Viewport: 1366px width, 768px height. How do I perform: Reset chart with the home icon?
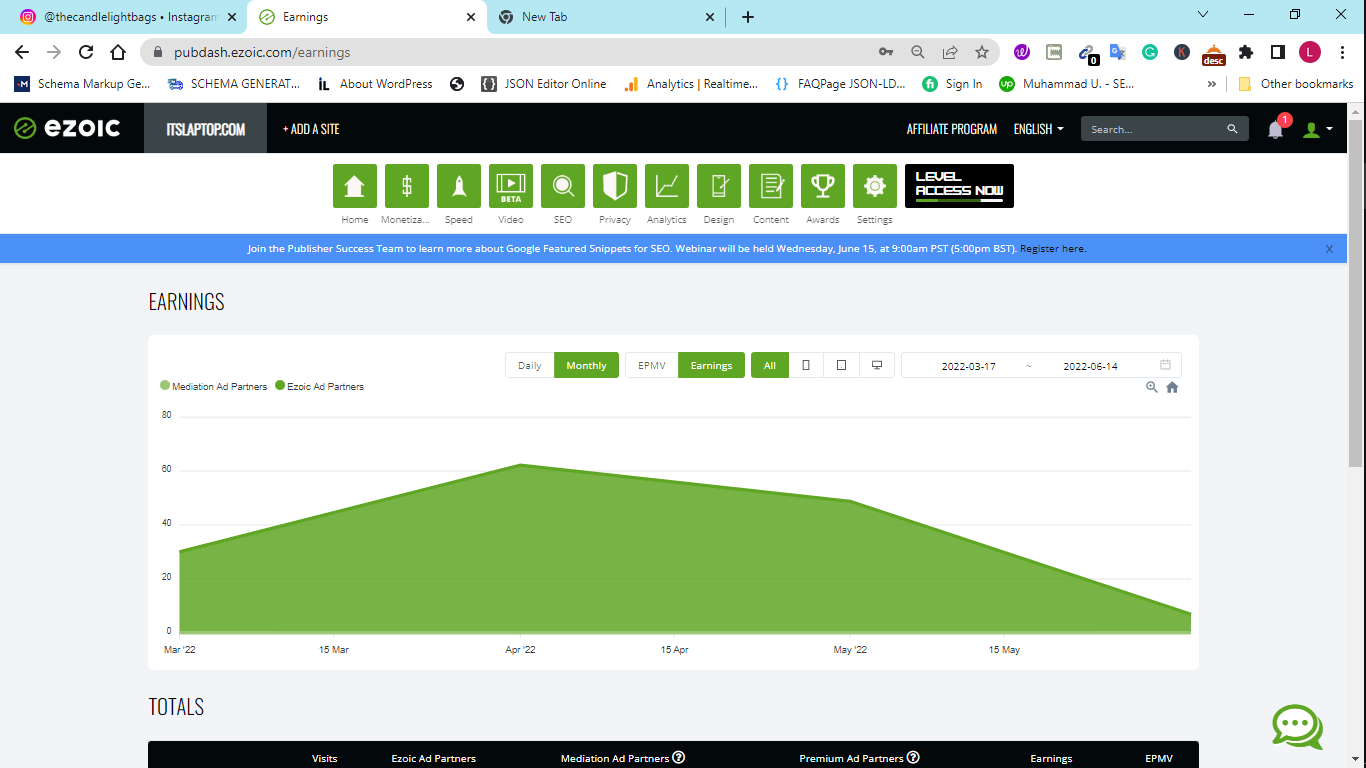click(1172, 387)
